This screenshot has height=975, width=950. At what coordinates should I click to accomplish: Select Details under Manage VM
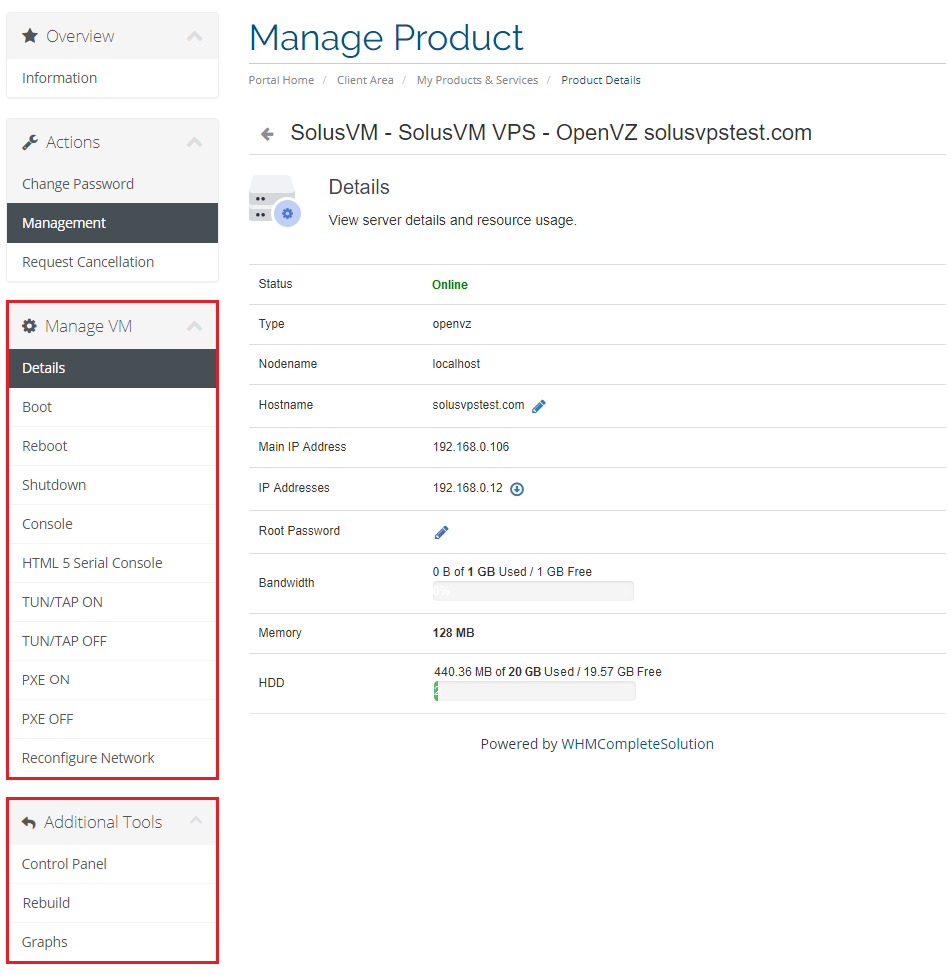[x=113, y=368]
